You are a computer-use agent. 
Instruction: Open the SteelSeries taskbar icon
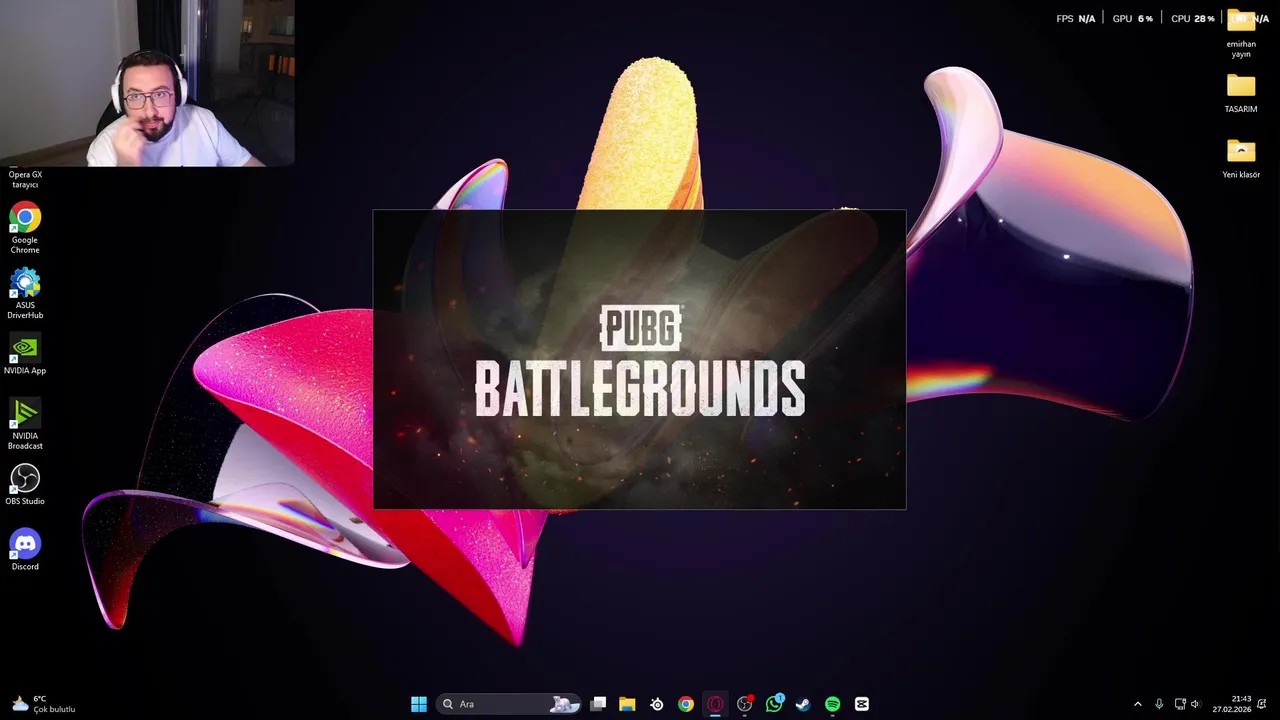tap(657, 704)
